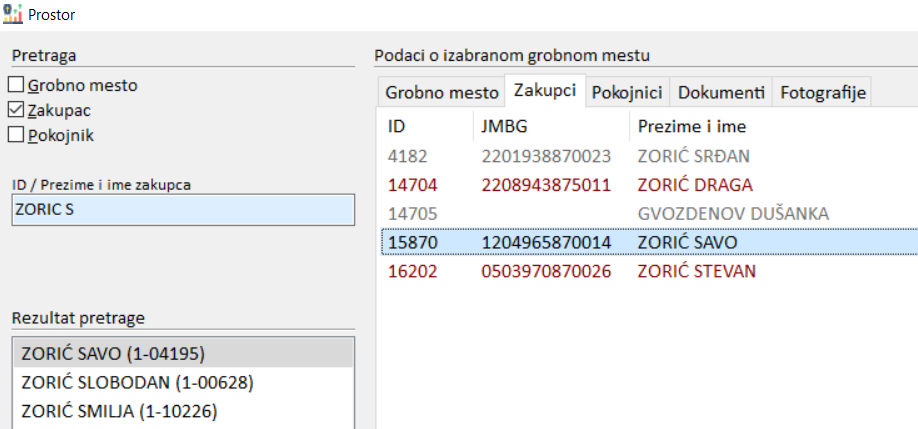Select the ZORIĆ DRAGA row
Screen dimensions: 918x429
tap(694, 185)
